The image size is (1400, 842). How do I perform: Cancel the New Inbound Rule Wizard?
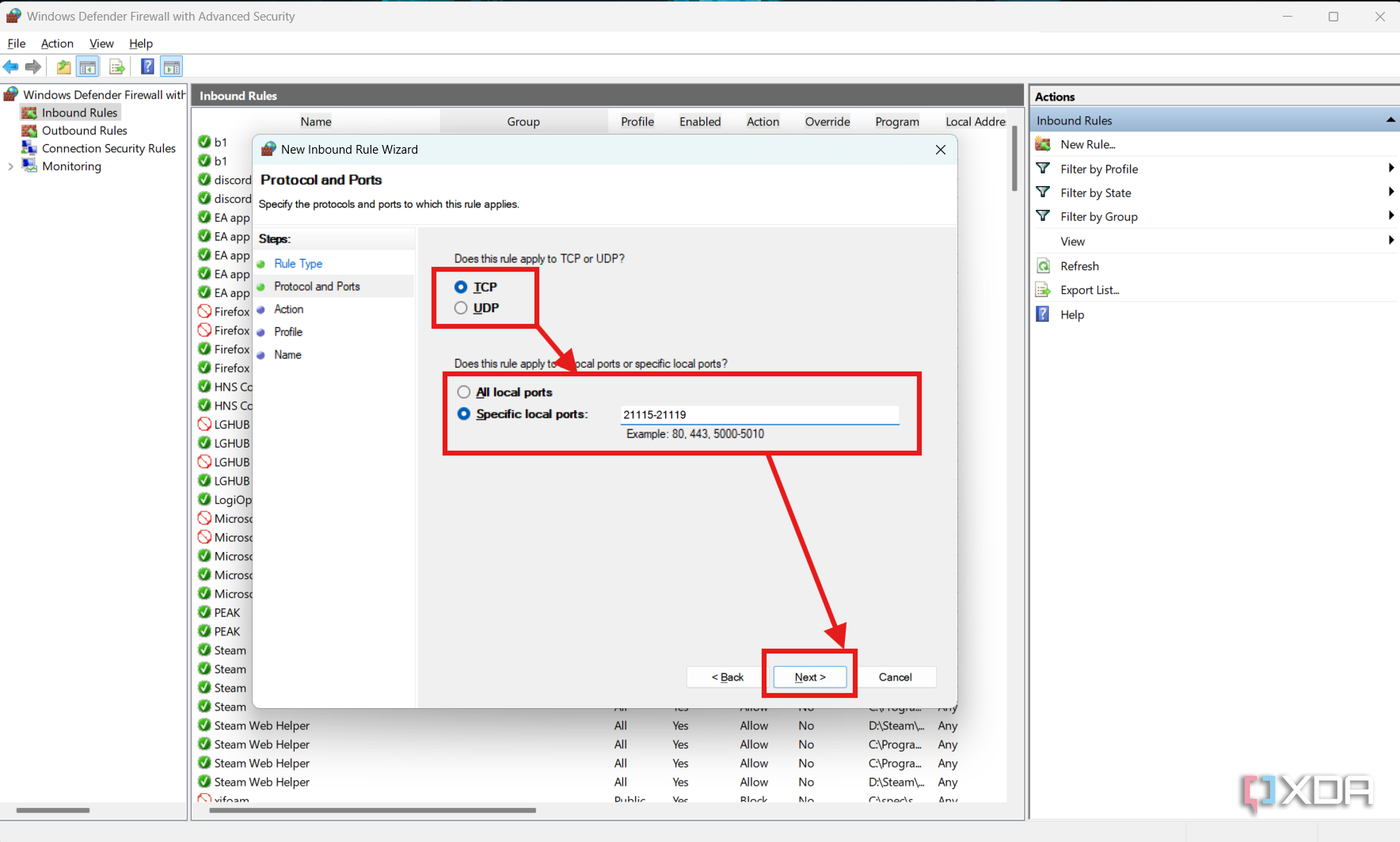click(896, 677)
